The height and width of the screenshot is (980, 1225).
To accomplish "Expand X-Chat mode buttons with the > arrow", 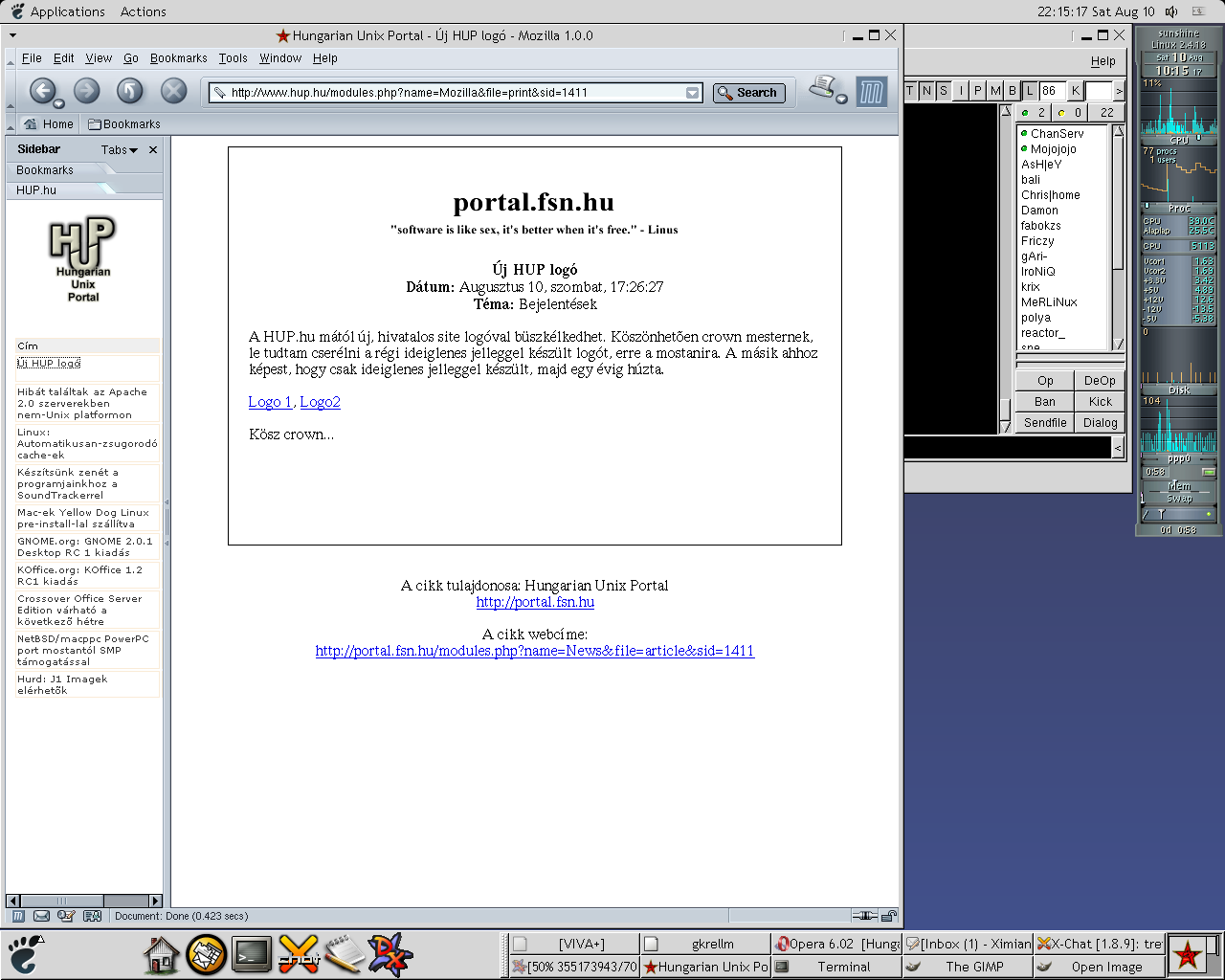I will [1119, 91].
